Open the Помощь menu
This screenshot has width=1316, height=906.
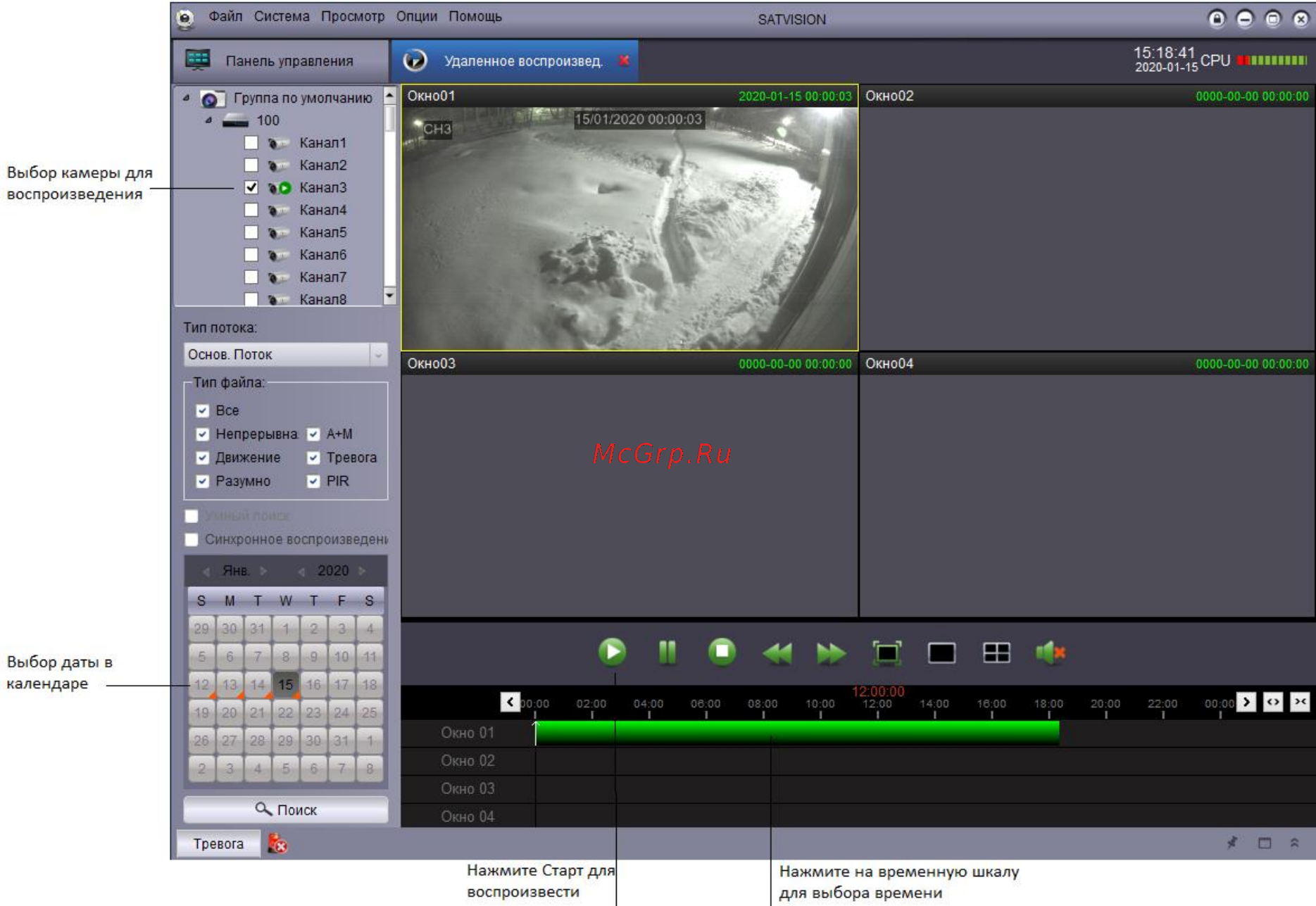pyautogui.click(x=475, y=16)
